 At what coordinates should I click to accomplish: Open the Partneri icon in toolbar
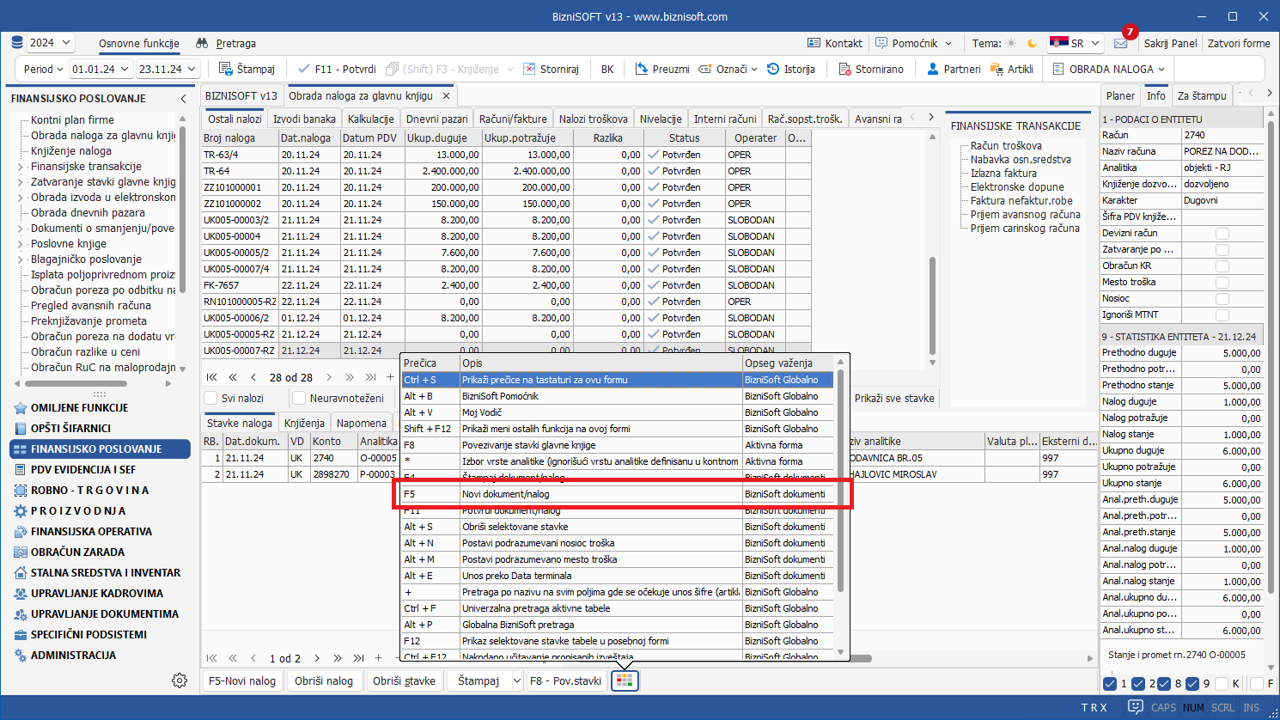point(933,69)
